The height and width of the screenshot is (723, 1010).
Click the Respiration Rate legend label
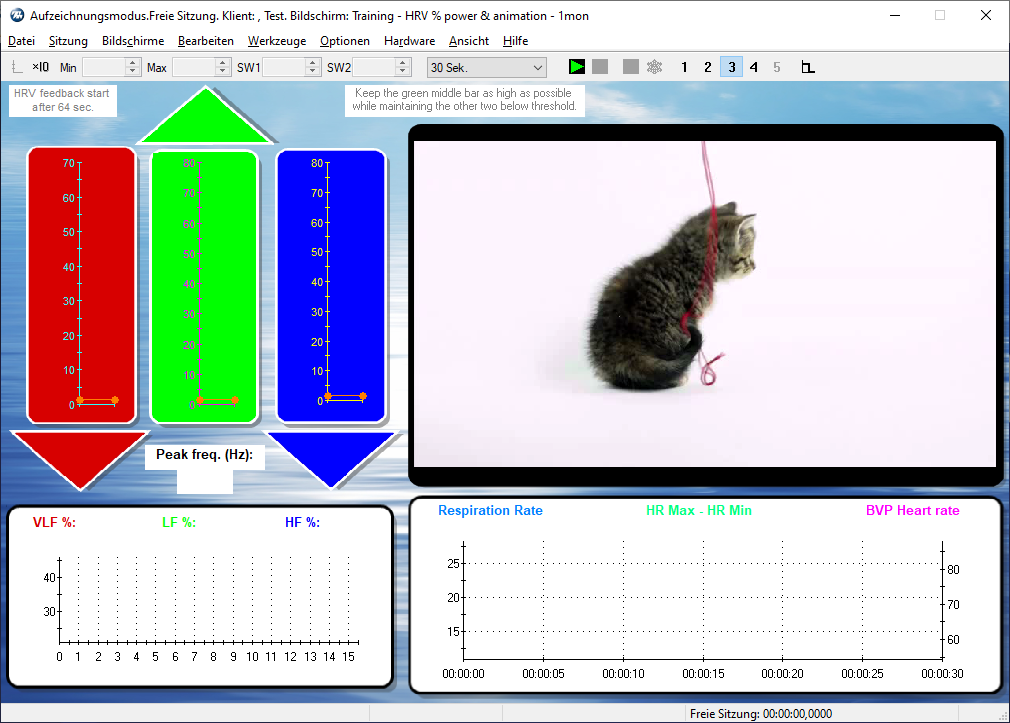pyautogui.click(x=490, y=510)
